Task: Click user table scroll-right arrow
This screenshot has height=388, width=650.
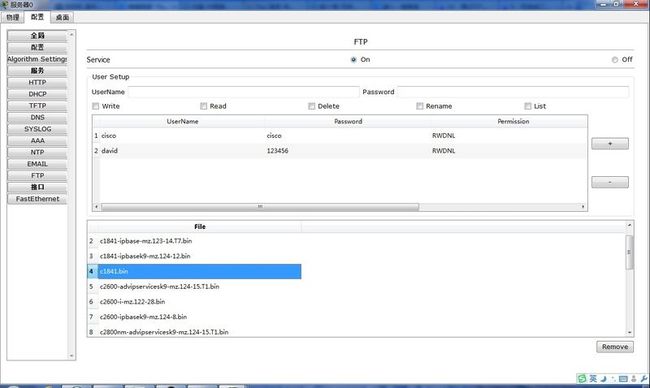Action: click(583, 206)
